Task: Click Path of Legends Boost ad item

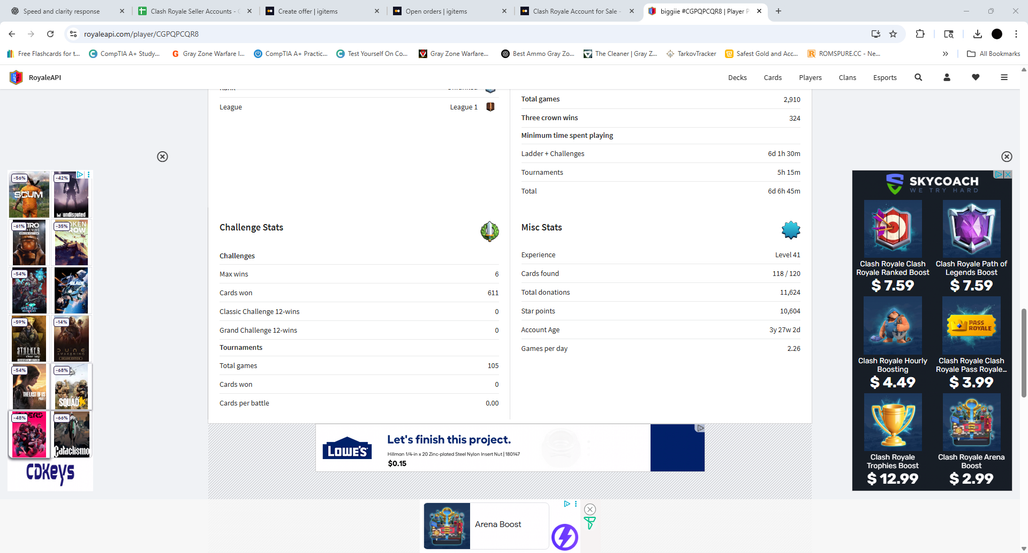Action: pos(971,247)
